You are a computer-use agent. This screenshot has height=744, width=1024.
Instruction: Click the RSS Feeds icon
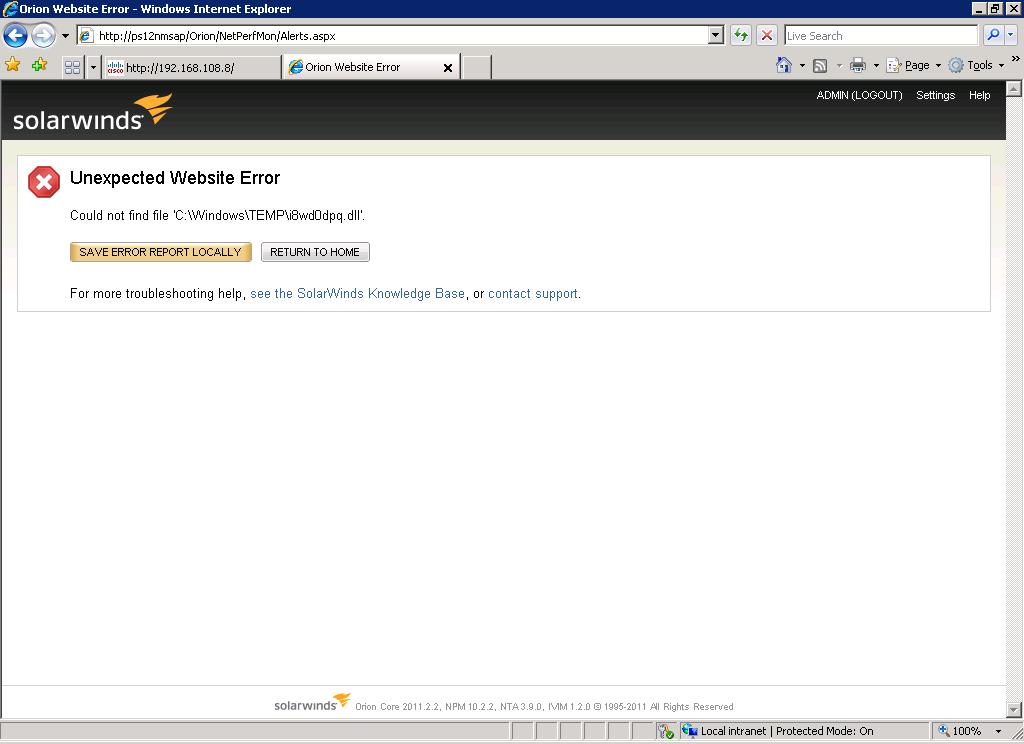[x=820, y=65]
